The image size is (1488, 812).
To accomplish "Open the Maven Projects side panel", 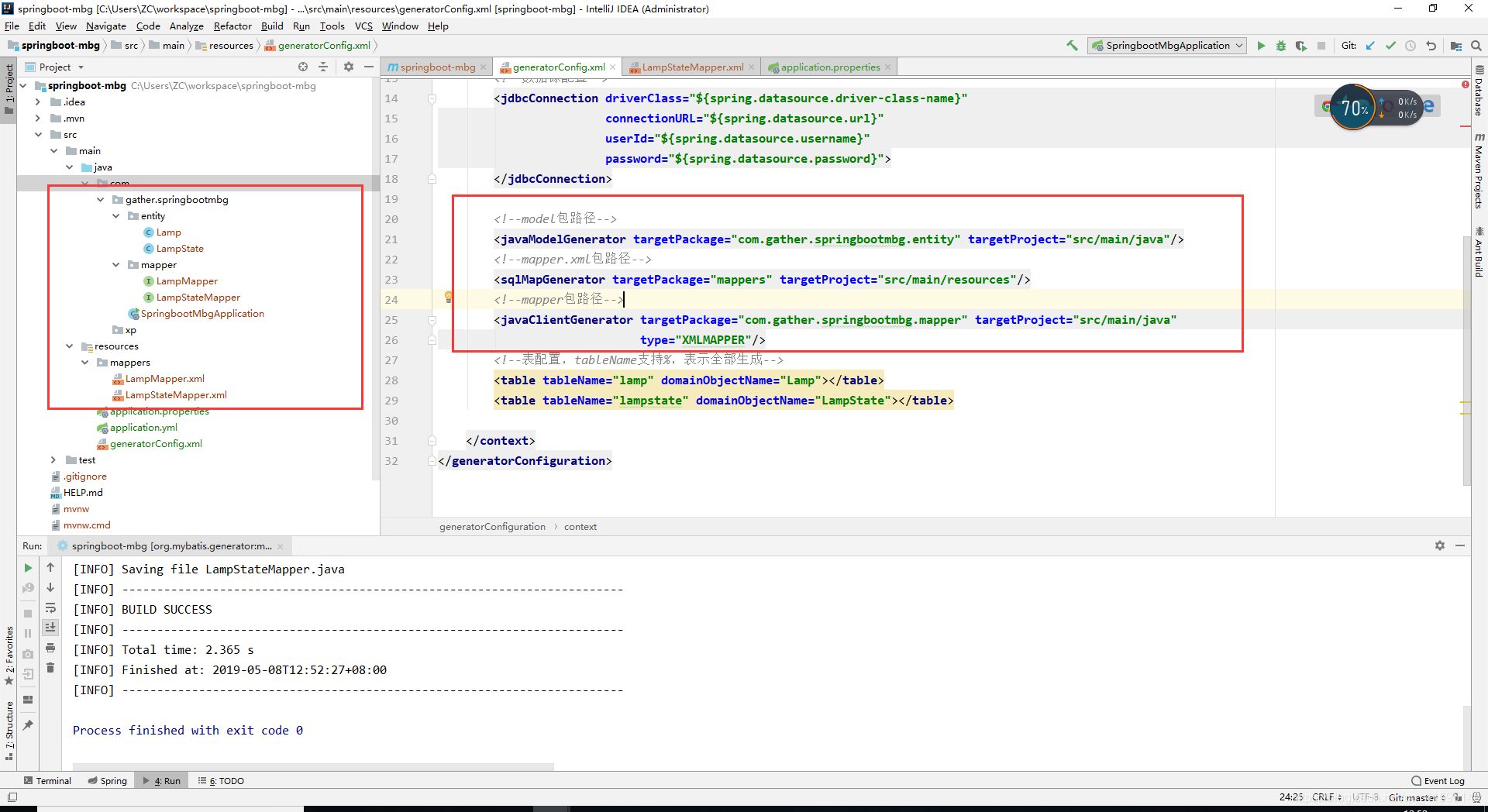I will pos(1479,170).
